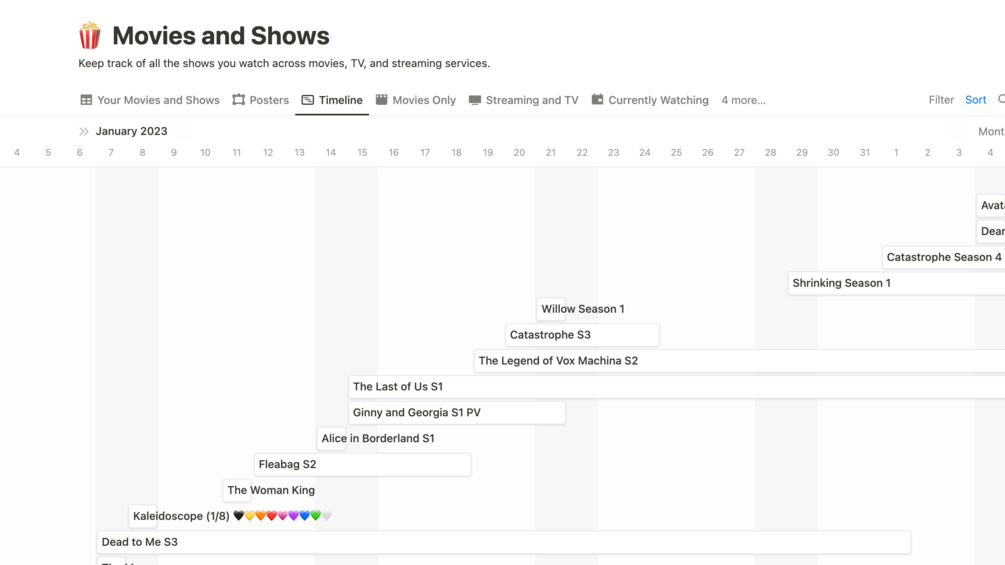Open The Last of Us S1 timeline bar
Image resolution: width=1005 pixels, height=565 pixels.
tap(398, 387)
